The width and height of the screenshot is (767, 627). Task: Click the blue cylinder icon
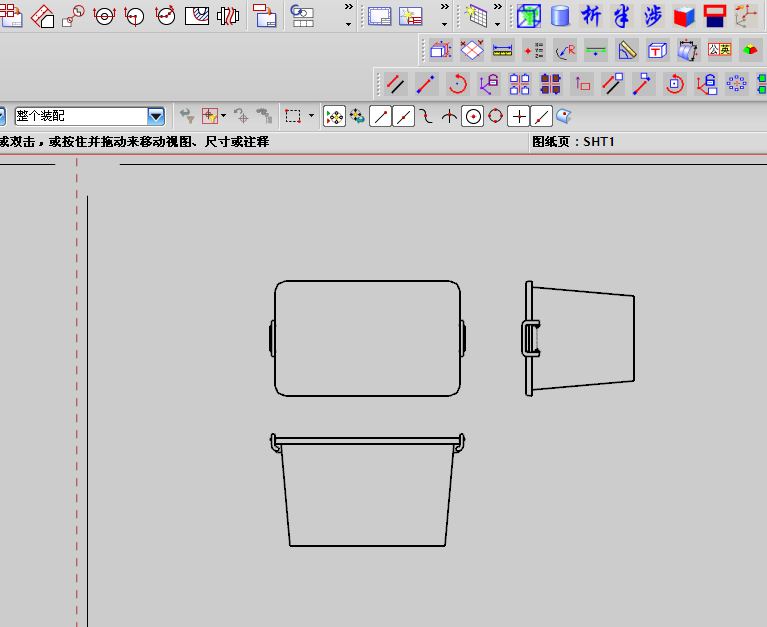click(560, 16)
